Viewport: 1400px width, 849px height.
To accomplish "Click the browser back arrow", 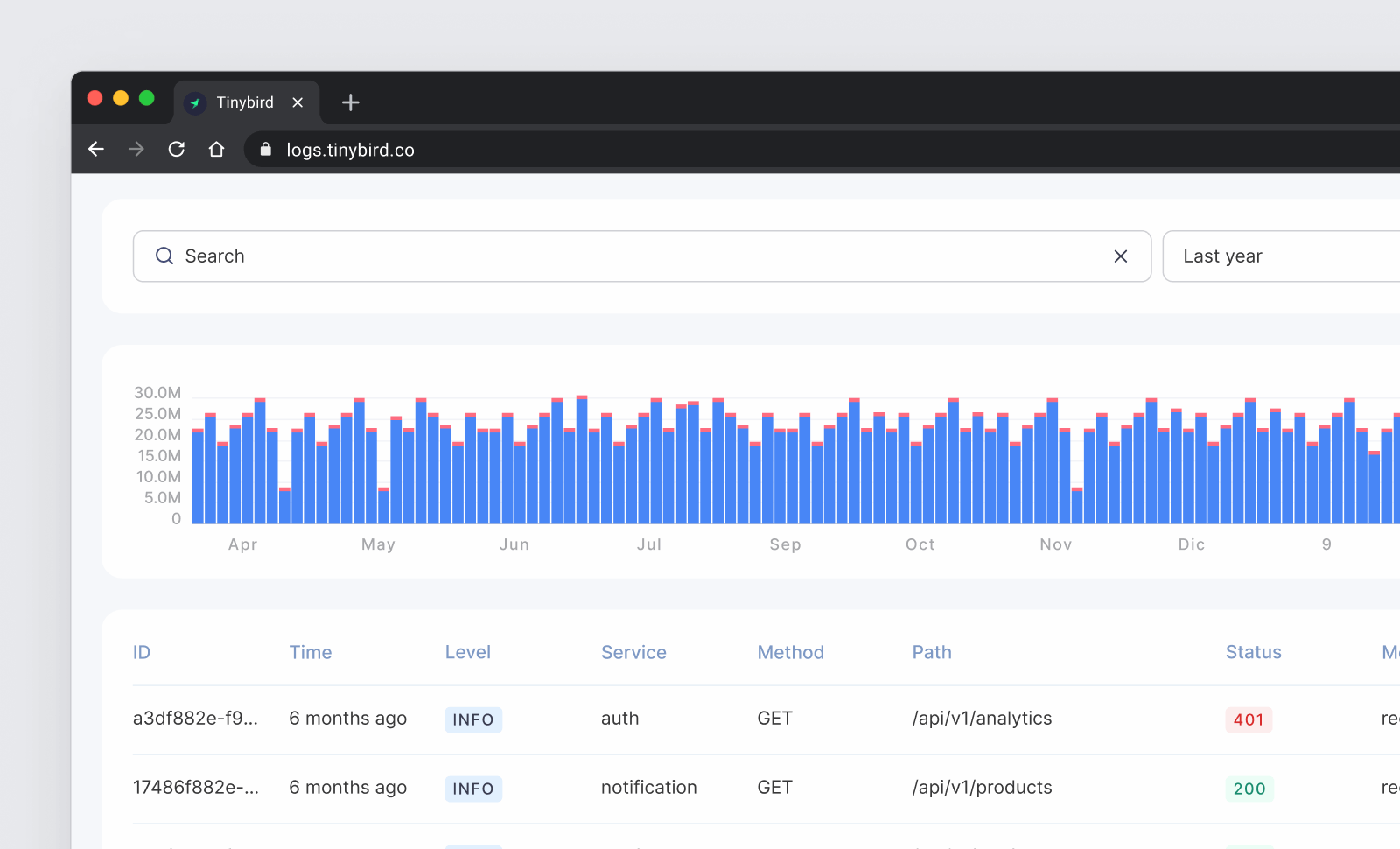I will (x=96, y=150).
